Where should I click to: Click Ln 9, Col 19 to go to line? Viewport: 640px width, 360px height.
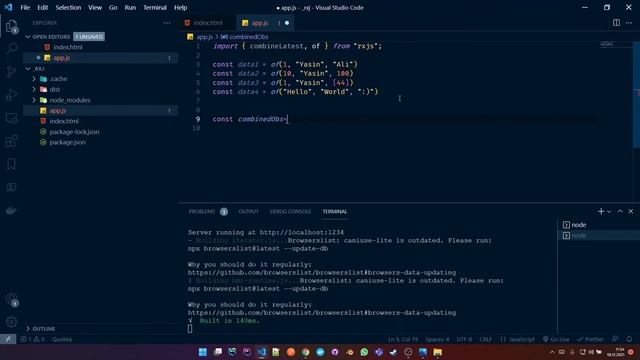pos(403,339)
